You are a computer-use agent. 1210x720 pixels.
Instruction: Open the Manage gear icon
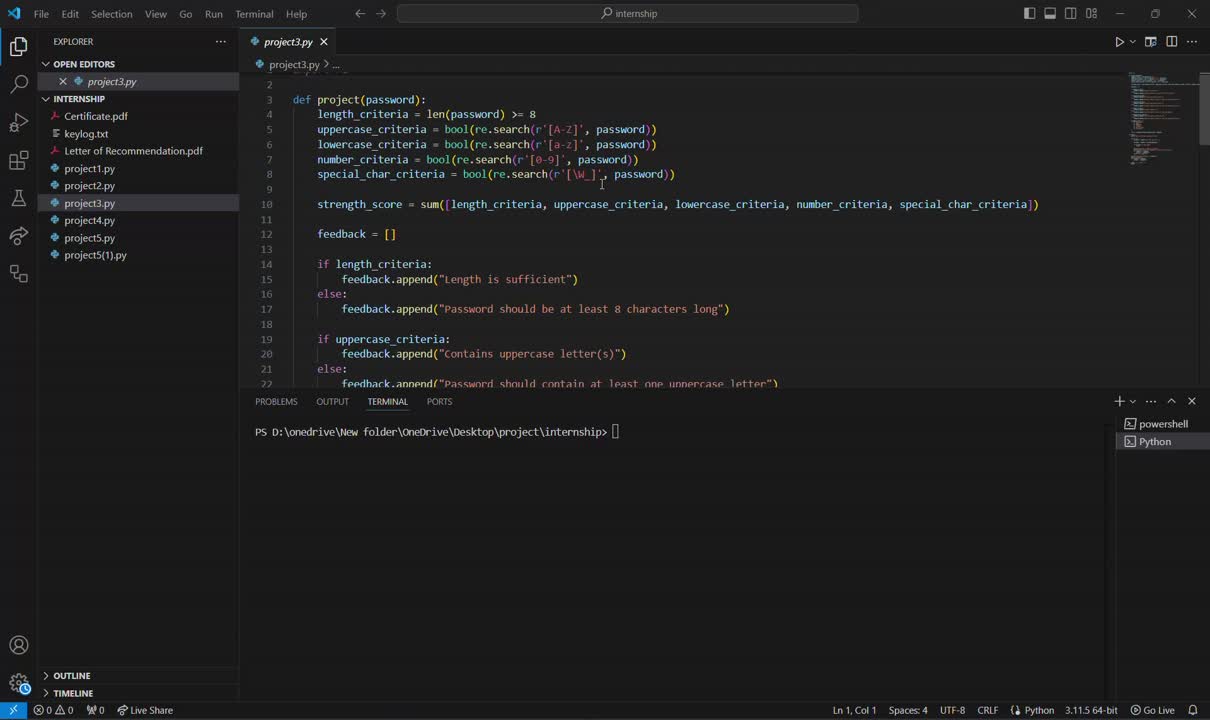click(x=18, y=684)
